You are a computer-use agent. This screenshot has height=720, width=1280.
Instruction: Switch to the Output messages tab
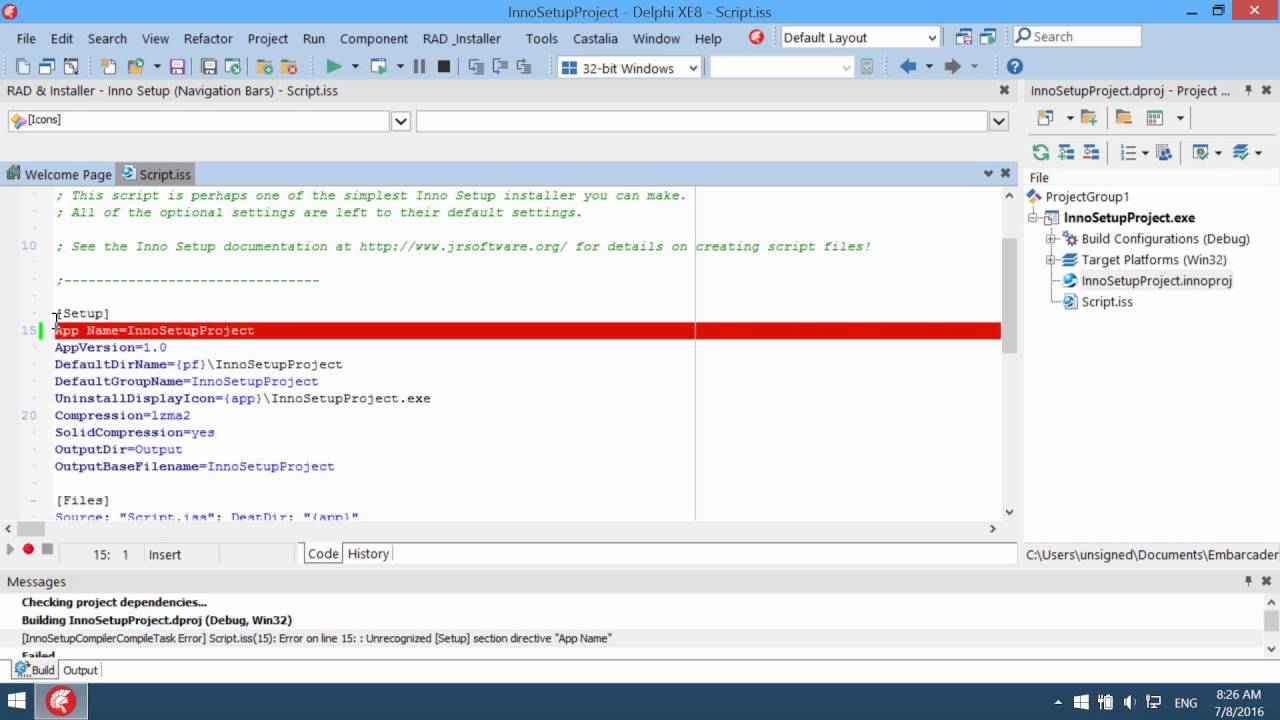point(80,670)
